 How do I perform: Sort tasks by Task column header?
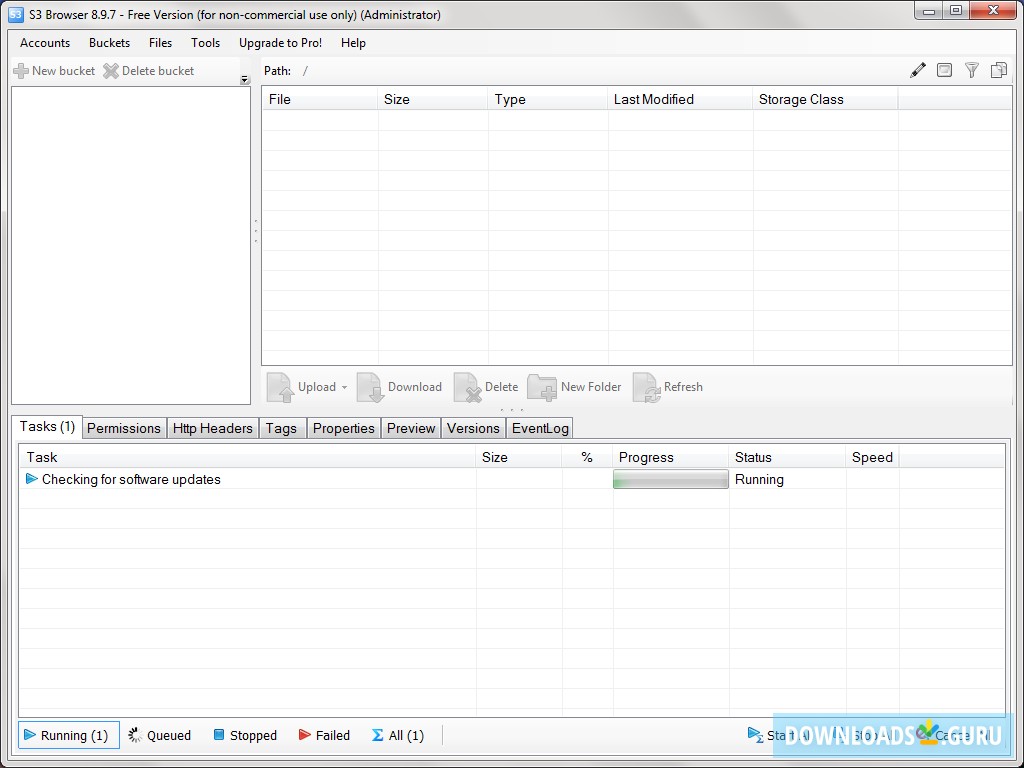(248, 457)
